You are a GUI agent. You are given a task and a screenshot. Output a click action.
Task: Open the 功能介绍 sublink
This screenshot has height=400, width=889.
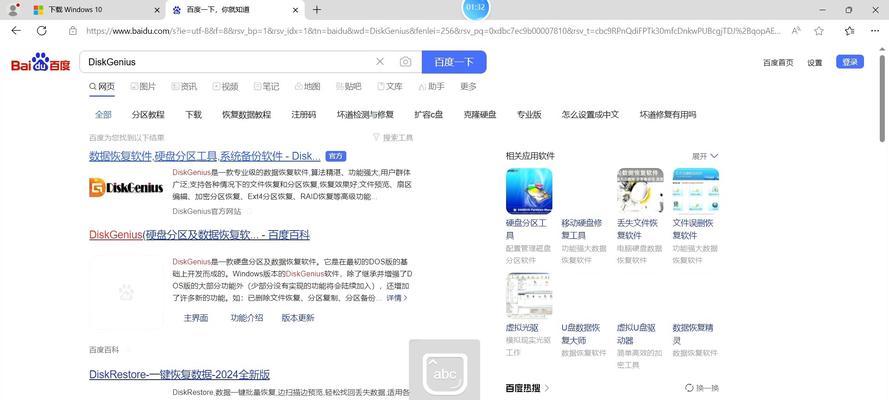(x=247, y=318)
